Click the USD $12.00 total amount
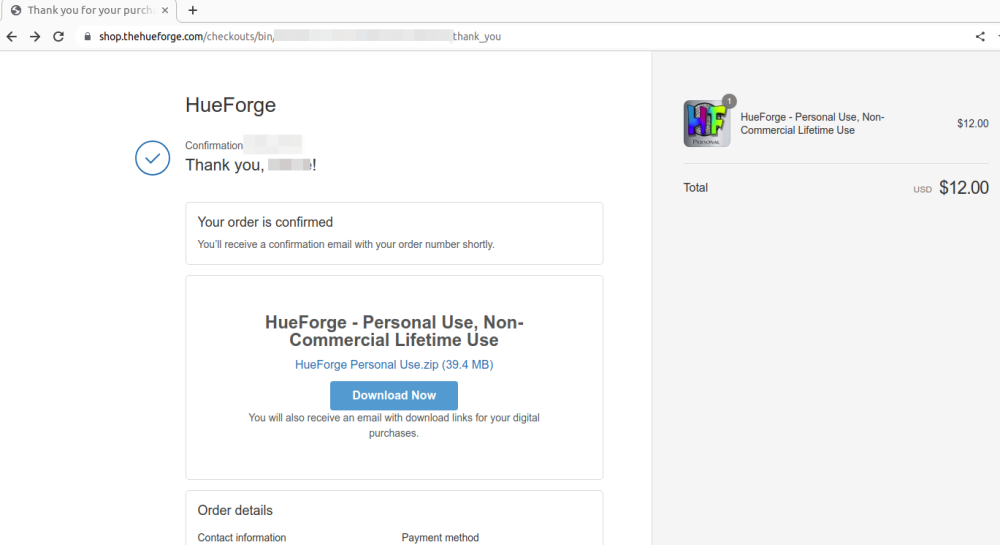This screenshot has width=1000, height=545. pyautogui.click(x=951, y=188)
